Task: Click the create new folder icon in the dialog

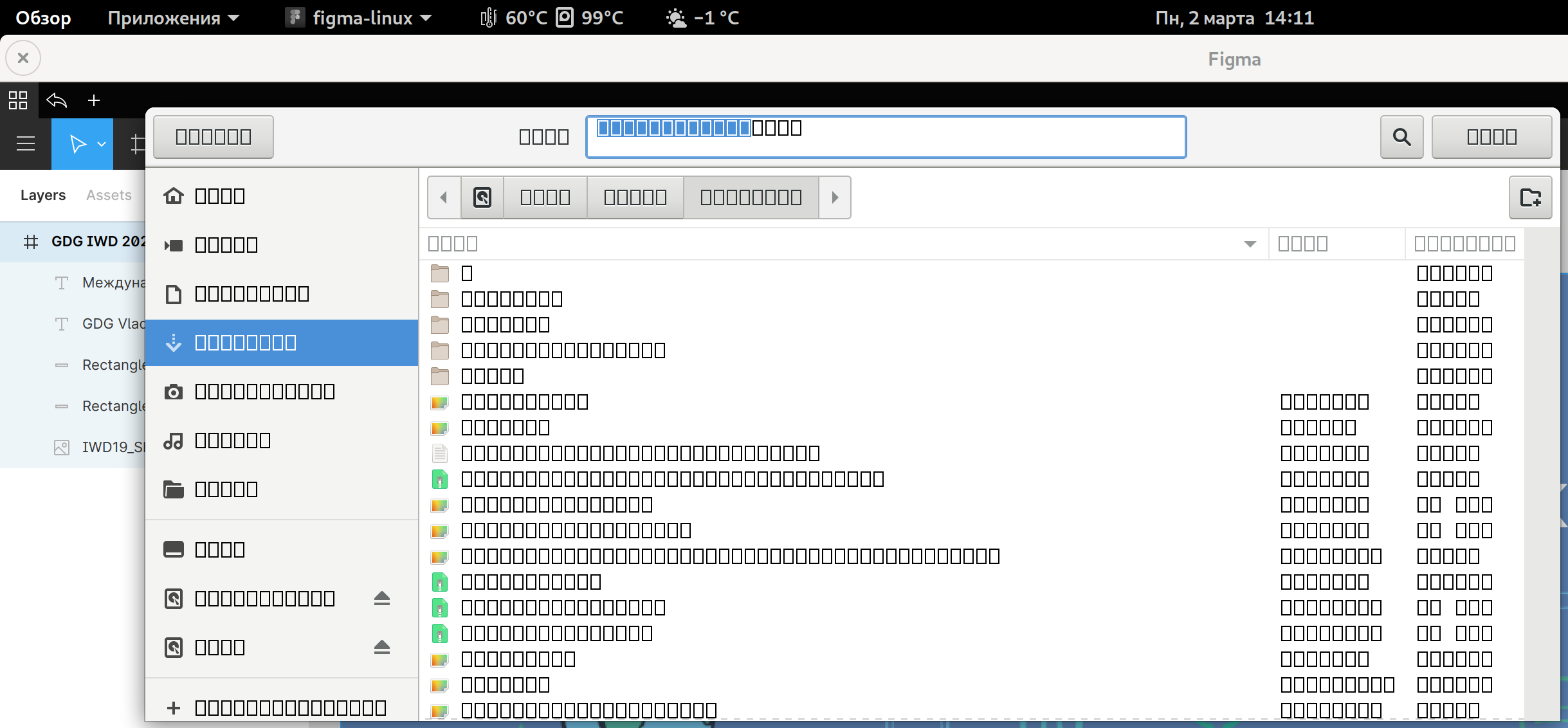Action: pyautogui.click(x=1531, y=197)
